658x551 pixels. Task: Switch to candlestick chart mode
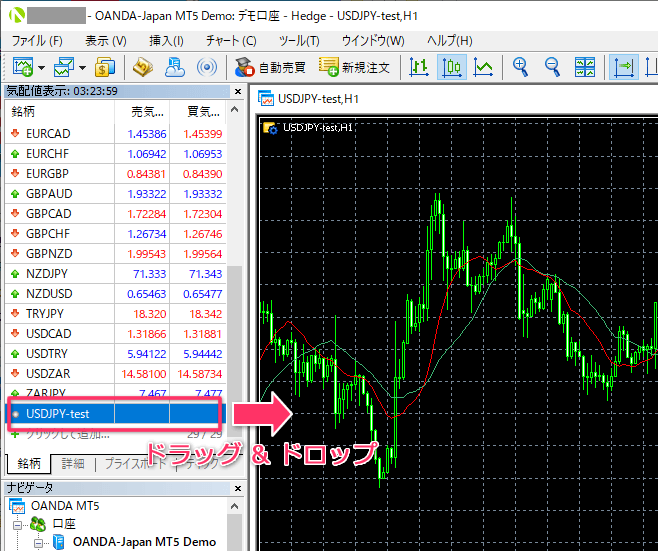pyautogui.click(x=452, y=67)
